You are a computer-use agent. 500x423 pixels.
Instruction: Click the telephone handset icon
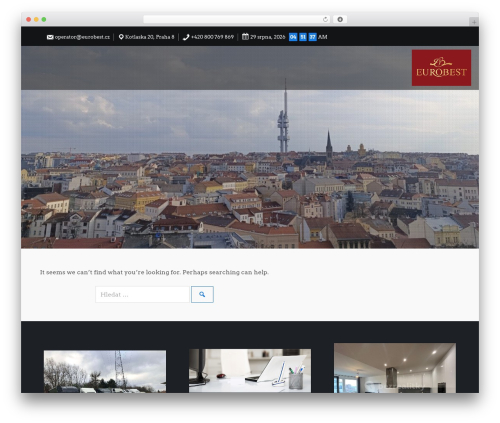[x=186, y=37]
